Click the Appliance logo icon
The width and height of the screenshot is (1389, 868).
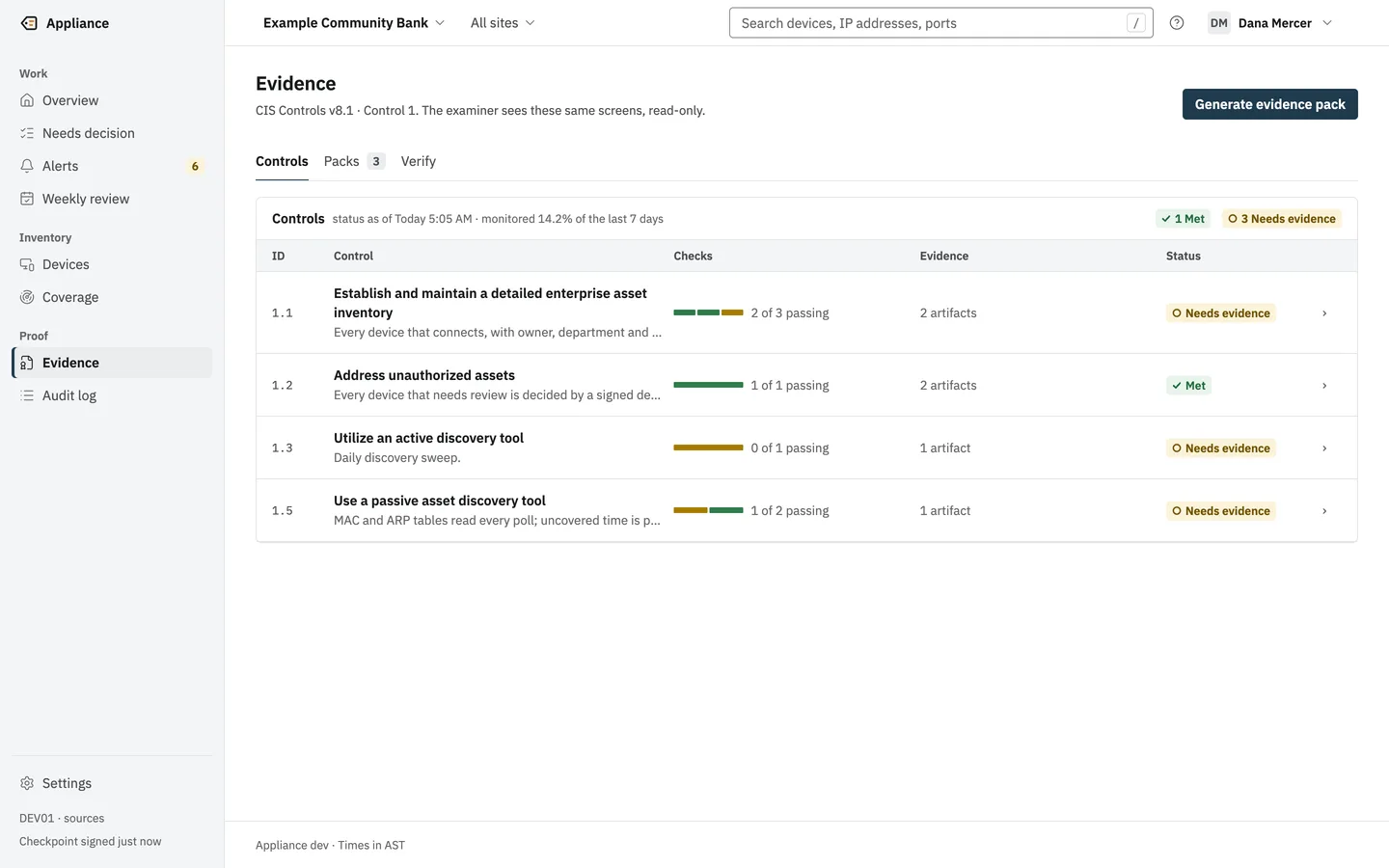pos(29,23)
